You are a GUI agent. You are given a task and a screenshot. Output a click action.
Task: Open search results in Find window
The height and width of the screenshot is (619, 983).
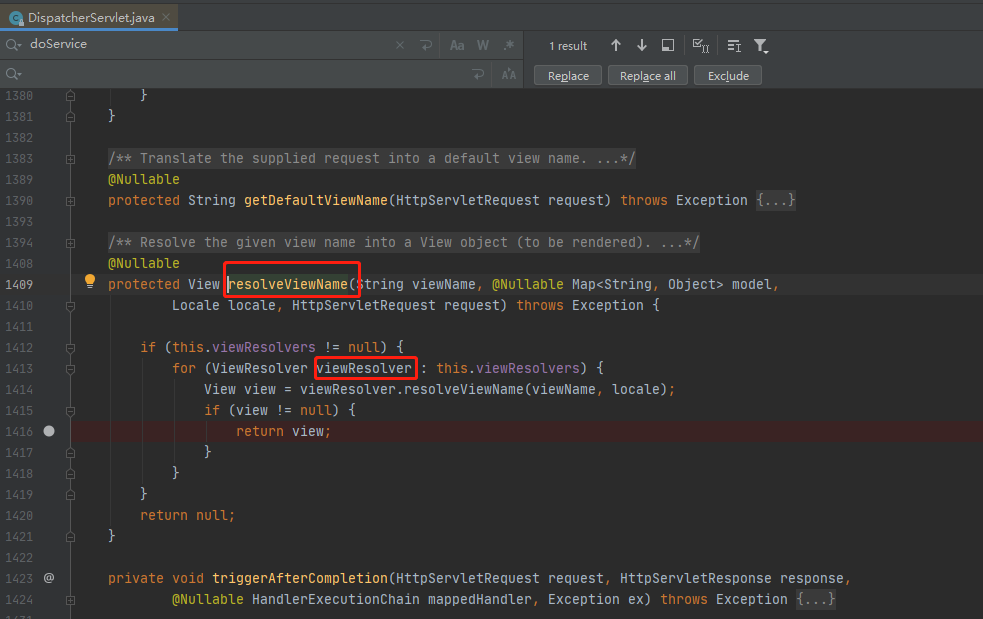[x=668, y=46]
